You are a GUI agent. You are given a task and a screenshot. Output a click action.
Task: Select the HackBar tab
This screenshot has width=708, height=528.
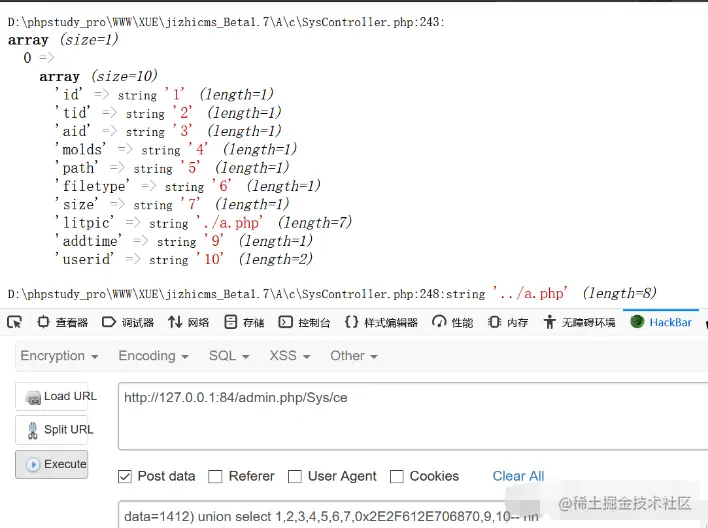pos(661,322)
